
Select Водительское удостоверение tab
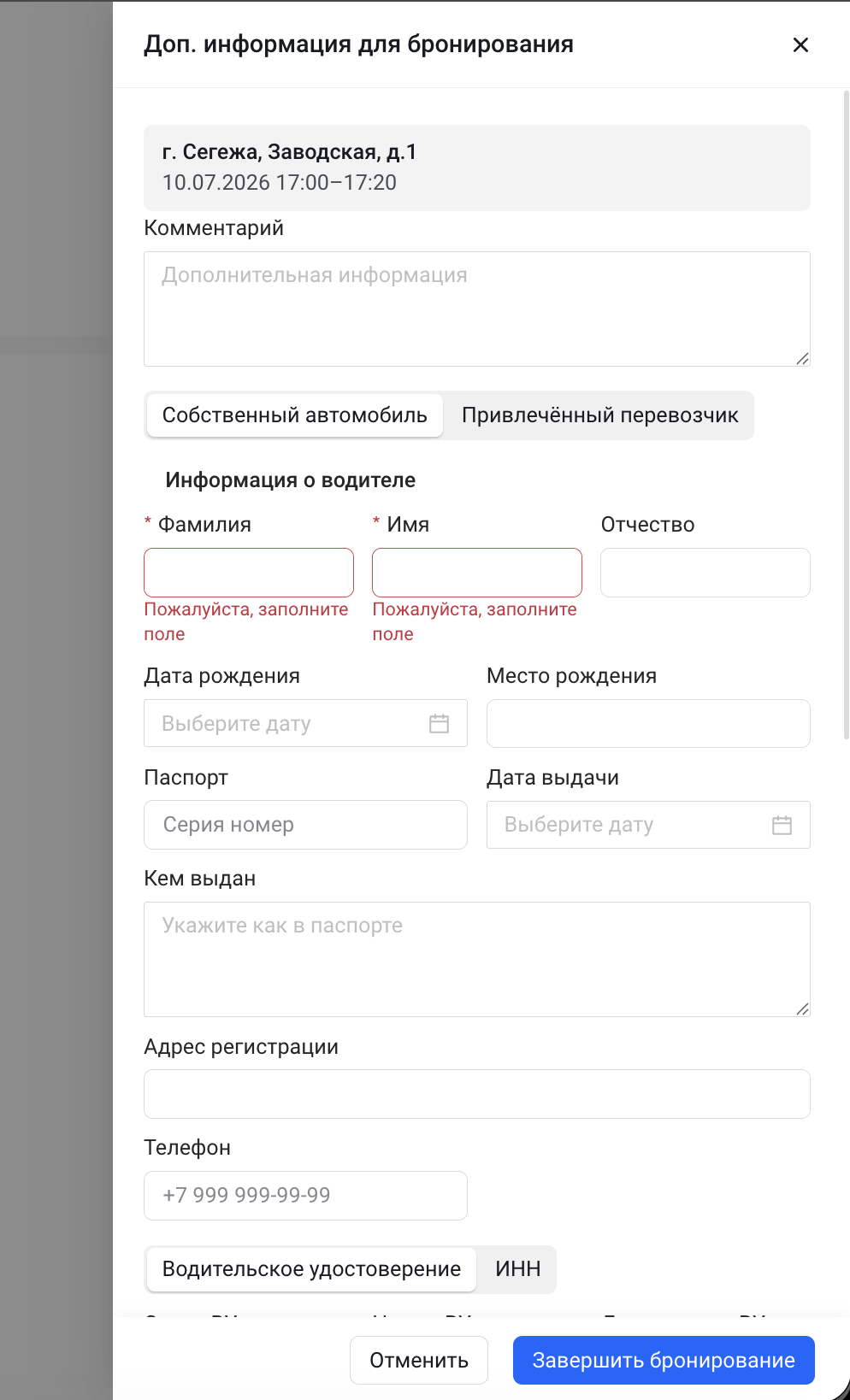311,1269
